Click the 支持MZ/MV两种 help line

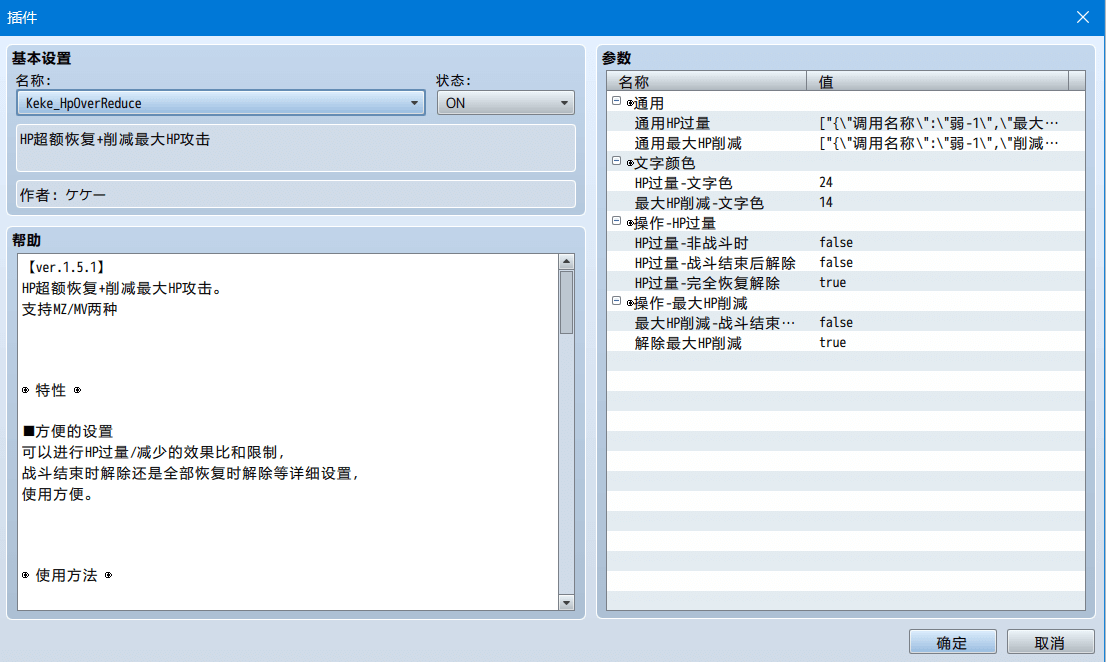click(x=70, y=309)
